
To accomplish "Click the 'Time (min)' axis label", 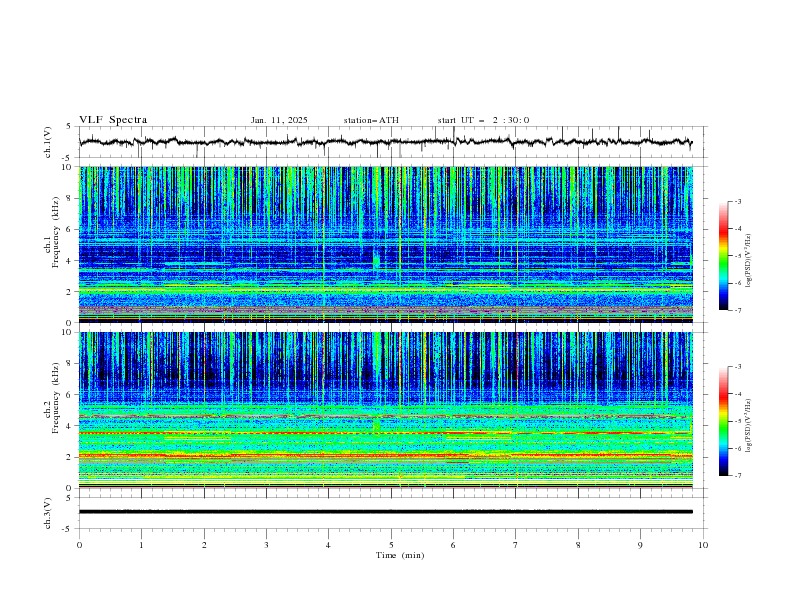I will [x=400, y=555].
